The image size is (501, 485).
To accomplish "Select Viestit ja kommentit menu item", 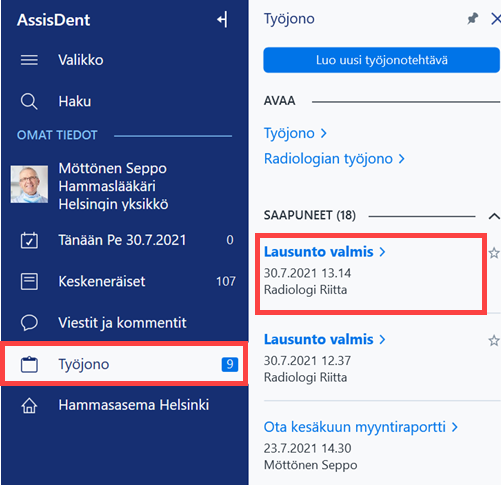I will 124,323.
